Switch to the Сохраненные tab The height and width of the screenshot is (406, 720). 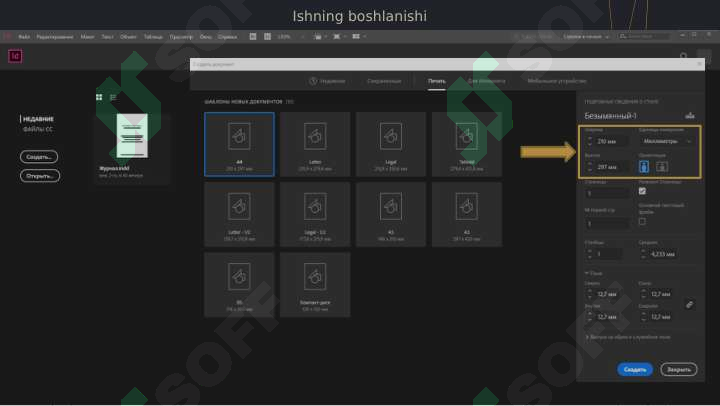tap(384, 81)
